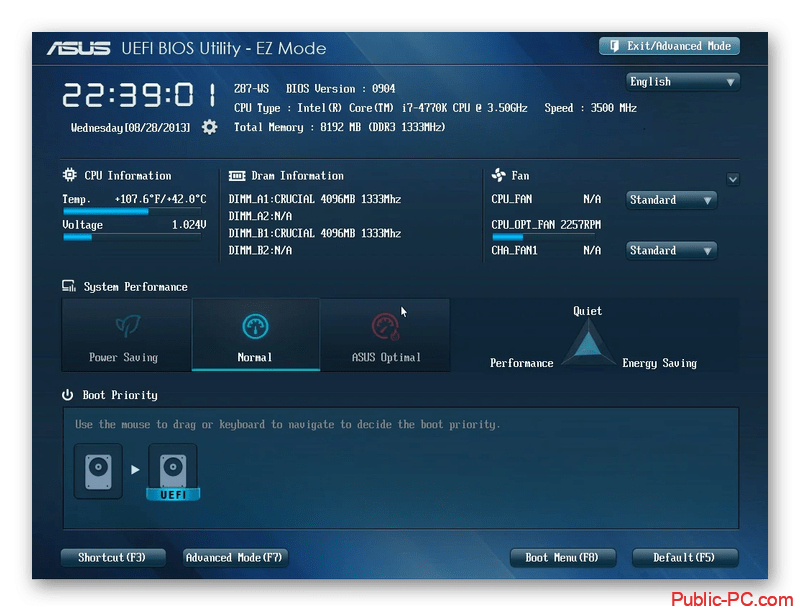Click the Dram Information memory icon

coord(237,175)
